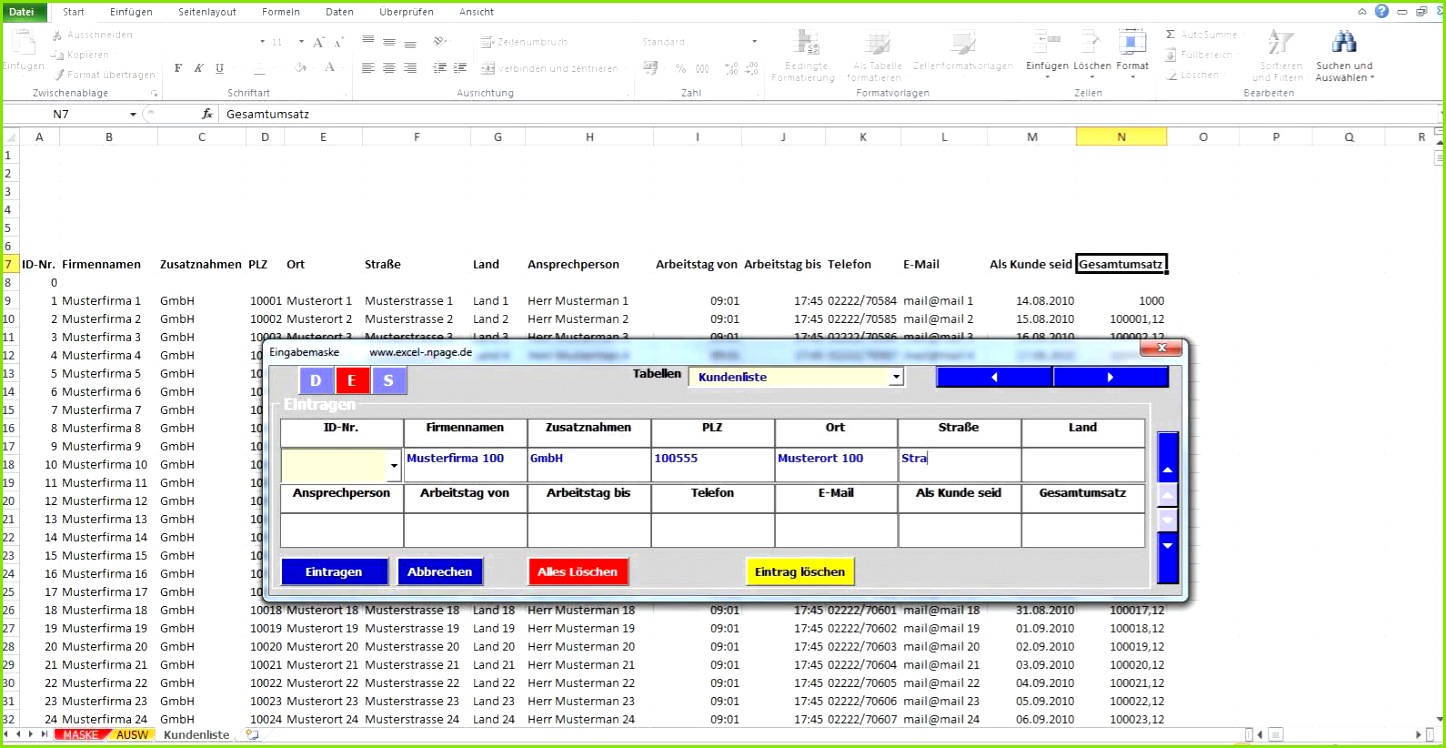Viewport: 1446px width, 748px height.
Task: Click the Eintragen button
Action: pos(334,571)
